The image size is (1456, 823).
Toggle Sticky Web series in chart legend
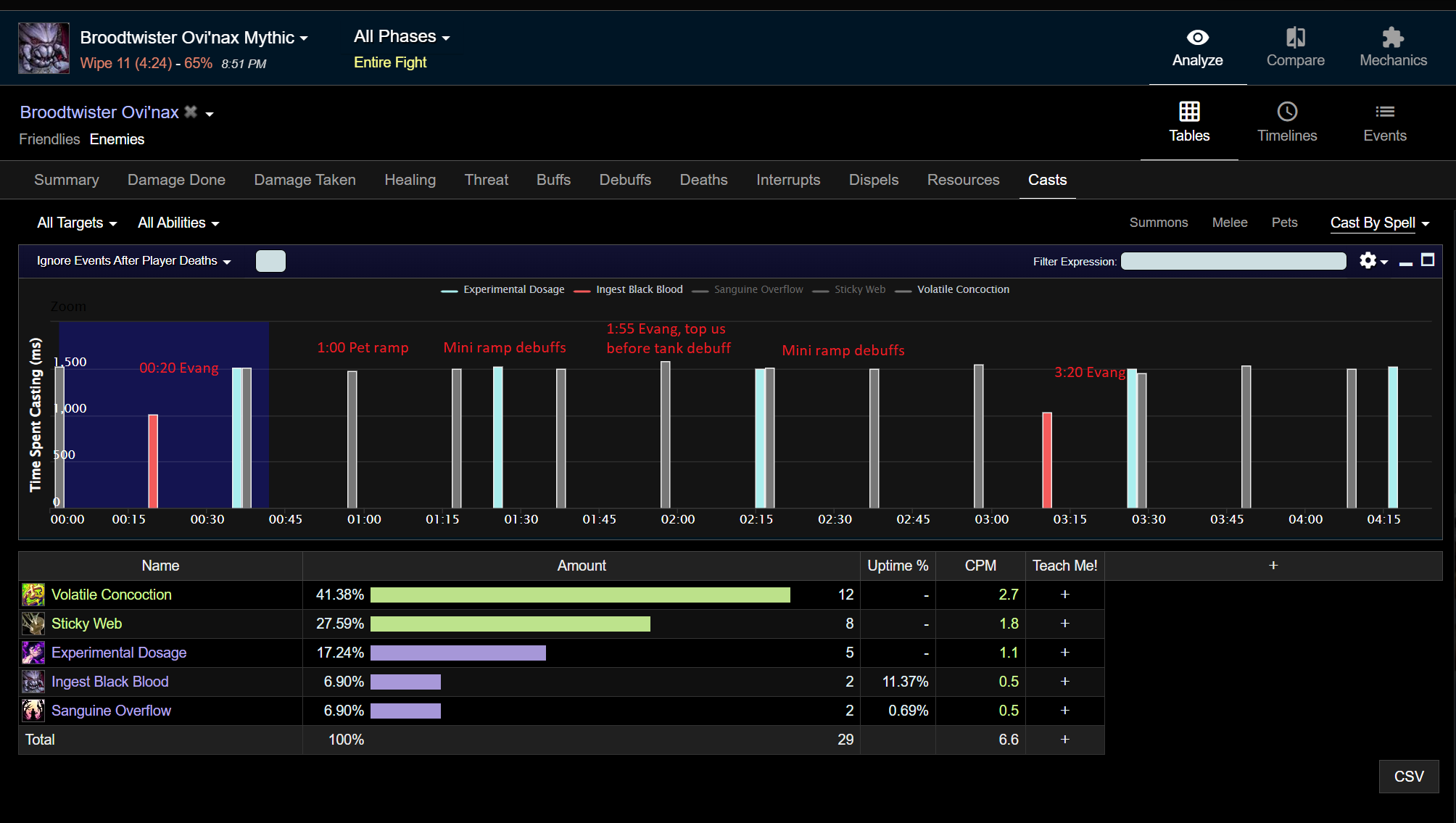click(x=859, y=289)
